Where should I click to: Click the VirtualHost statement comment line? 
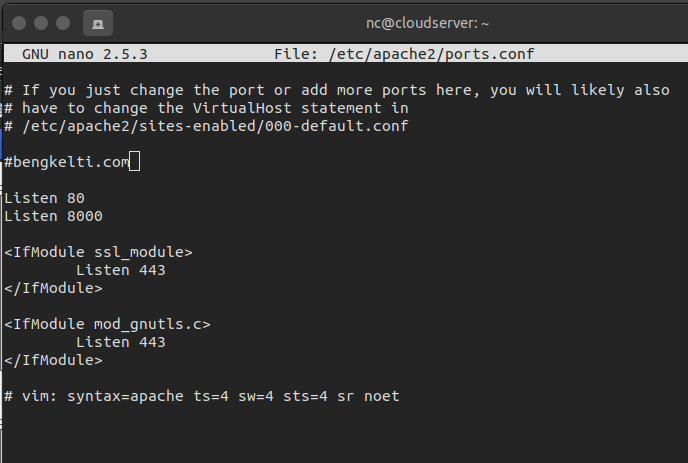pos(206,108)
